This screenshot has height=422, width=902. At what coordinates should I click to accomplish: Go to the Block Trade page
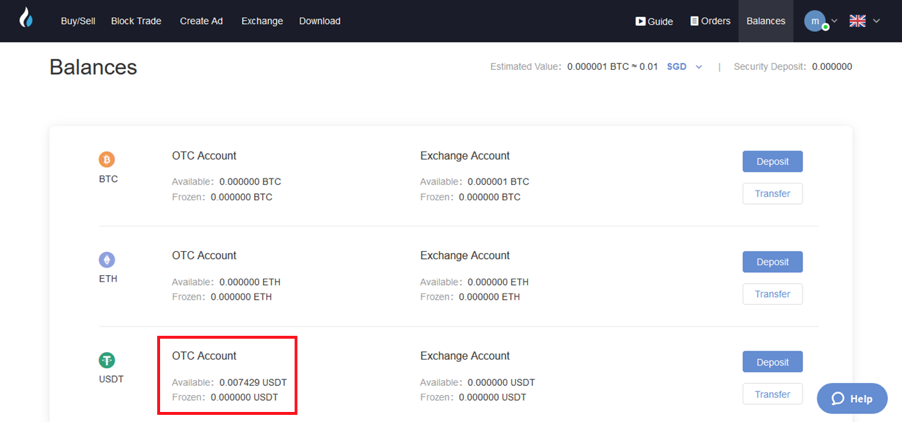136,21
